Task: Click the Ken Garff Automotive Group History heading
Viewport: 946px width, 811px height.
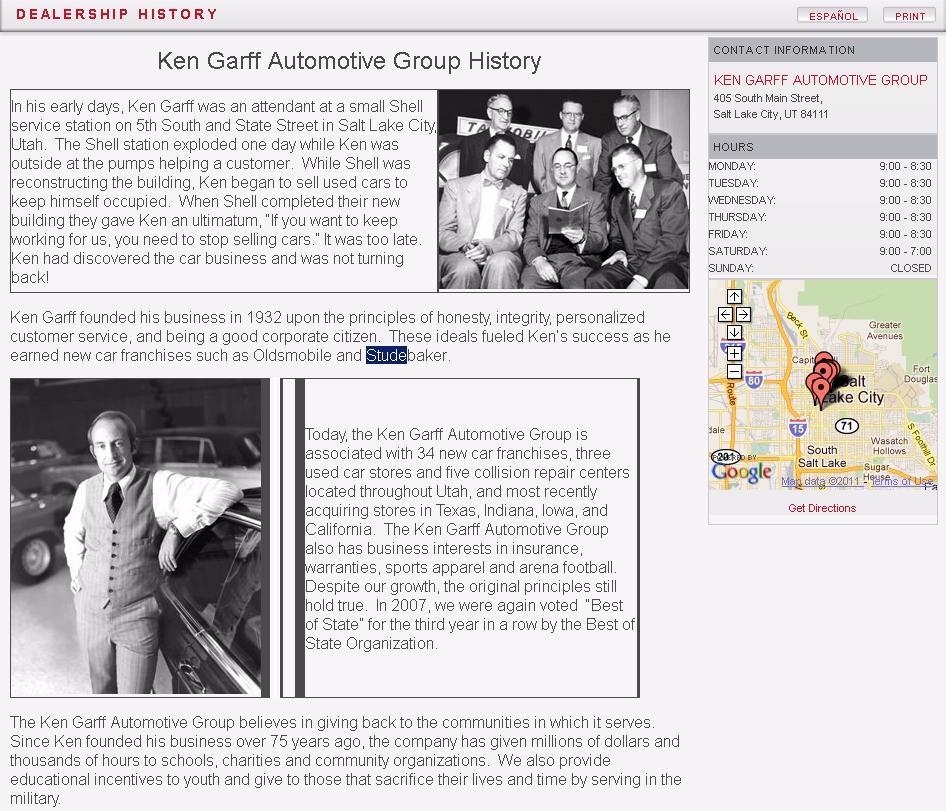Action: click(x=349, y=61)
